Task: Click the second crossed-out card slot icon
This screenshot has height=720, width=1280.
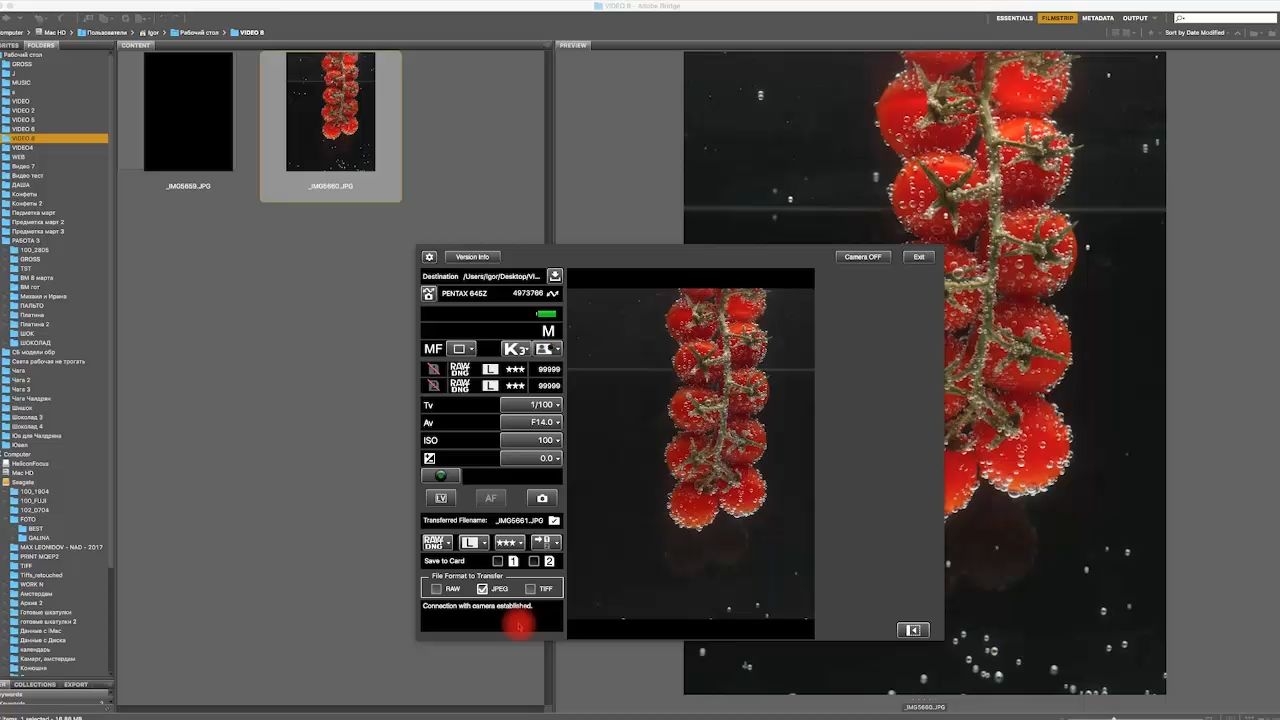Action: click(433, 385)
